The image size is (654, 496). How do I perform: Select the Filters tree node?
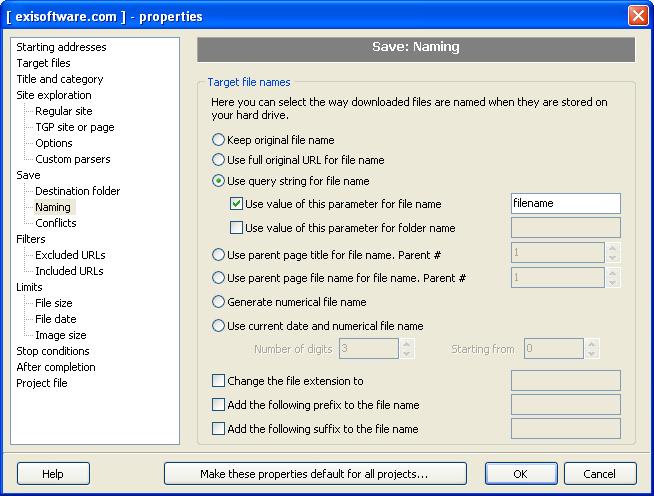click(x=30, y=239)
